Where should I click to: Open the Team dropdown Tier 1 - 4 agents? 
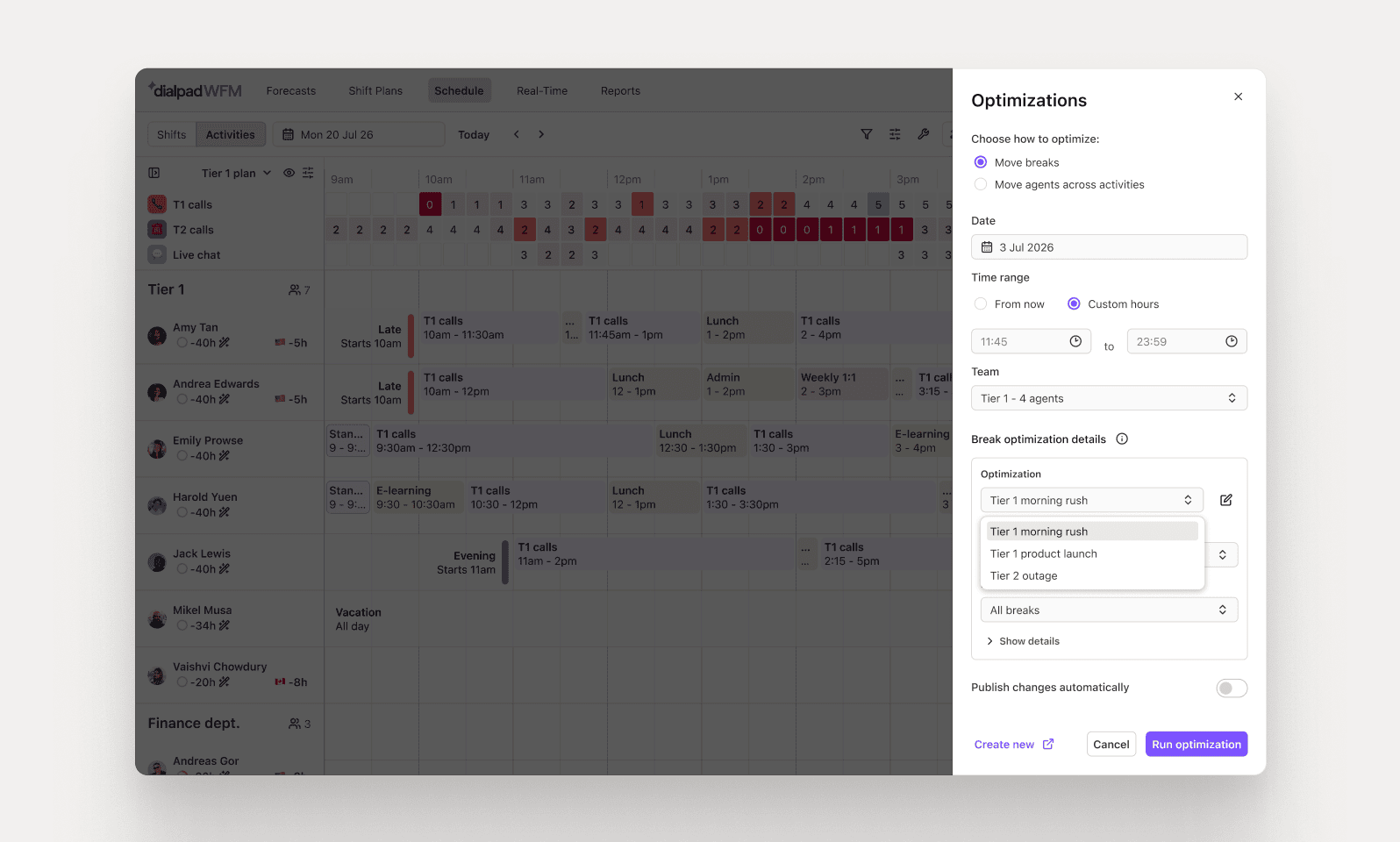tap(1109, 398)
